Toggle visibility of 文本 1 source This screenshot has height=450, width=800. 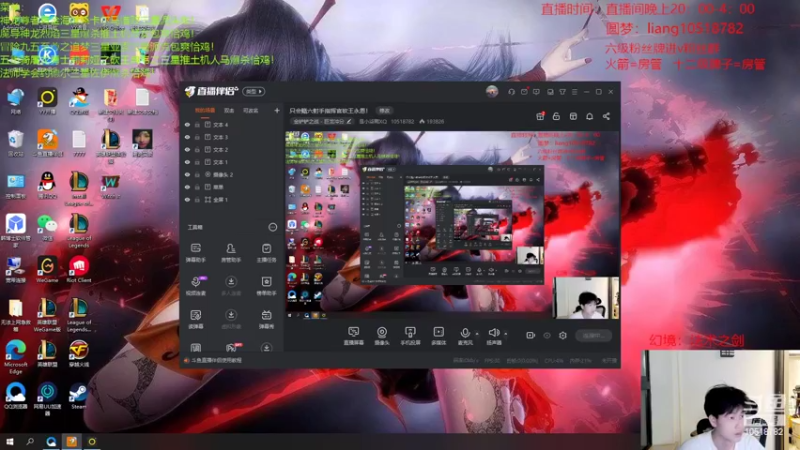tap(187, 162)
